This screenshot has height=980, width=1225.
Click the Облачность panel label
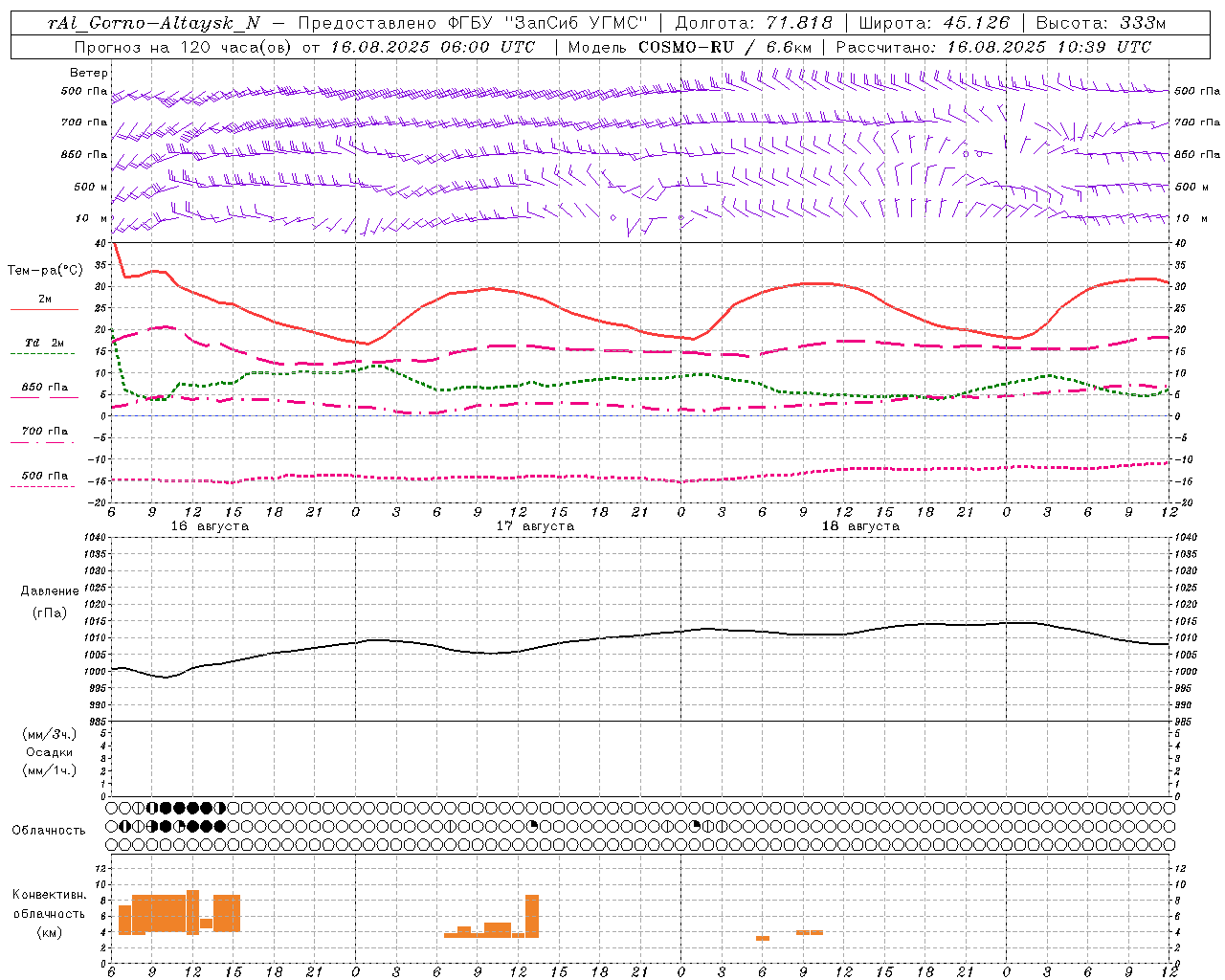(49, 831)
